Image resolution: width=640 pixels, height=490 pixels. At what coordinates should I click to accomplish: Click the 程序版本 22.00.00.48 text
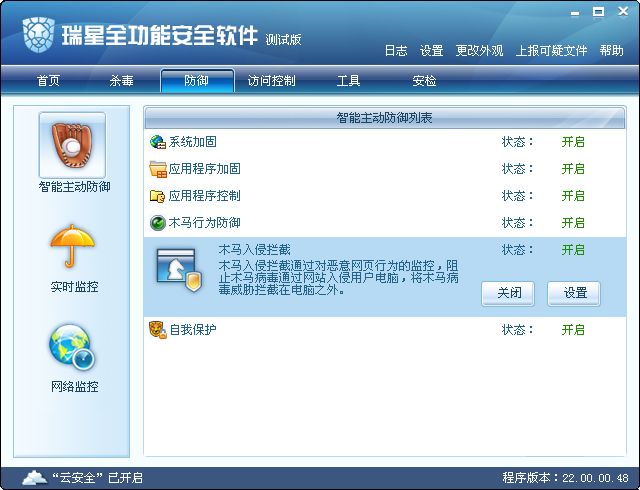(x=565, y=477)
